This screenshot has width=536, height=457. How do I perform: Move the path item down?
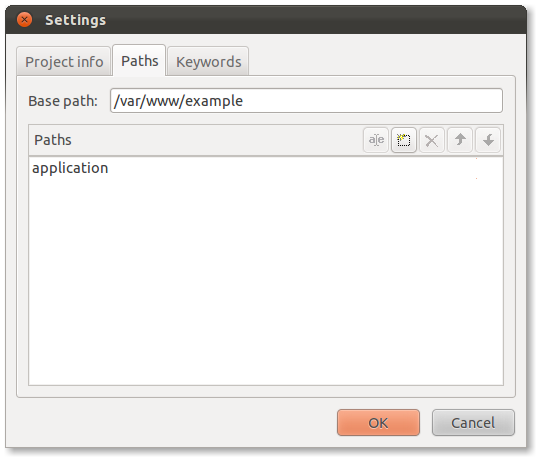click(488, 140)
